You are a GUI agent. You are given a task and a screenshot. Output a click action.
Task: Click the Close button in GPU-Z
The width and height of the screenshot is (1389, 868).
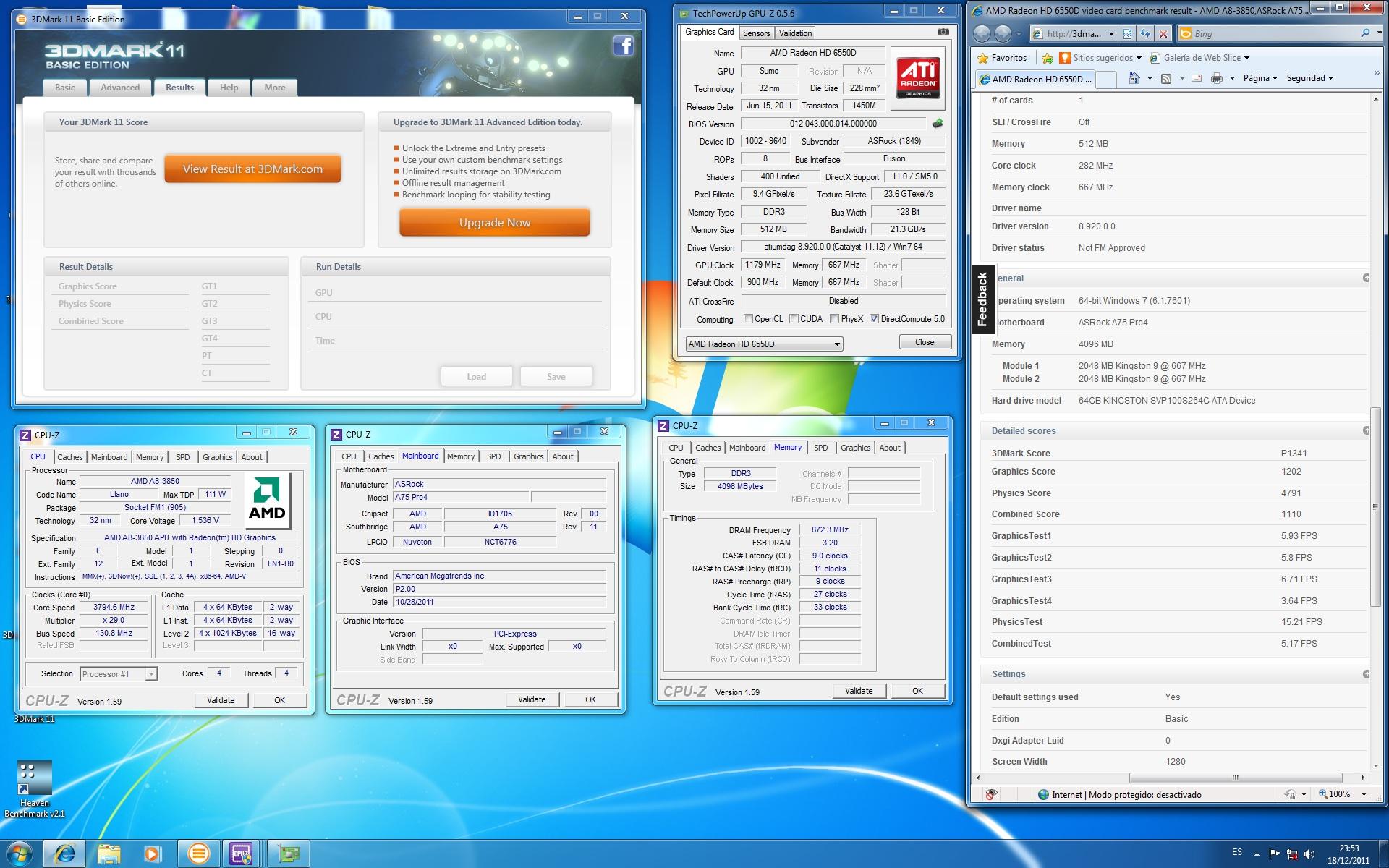pos(925,342)
